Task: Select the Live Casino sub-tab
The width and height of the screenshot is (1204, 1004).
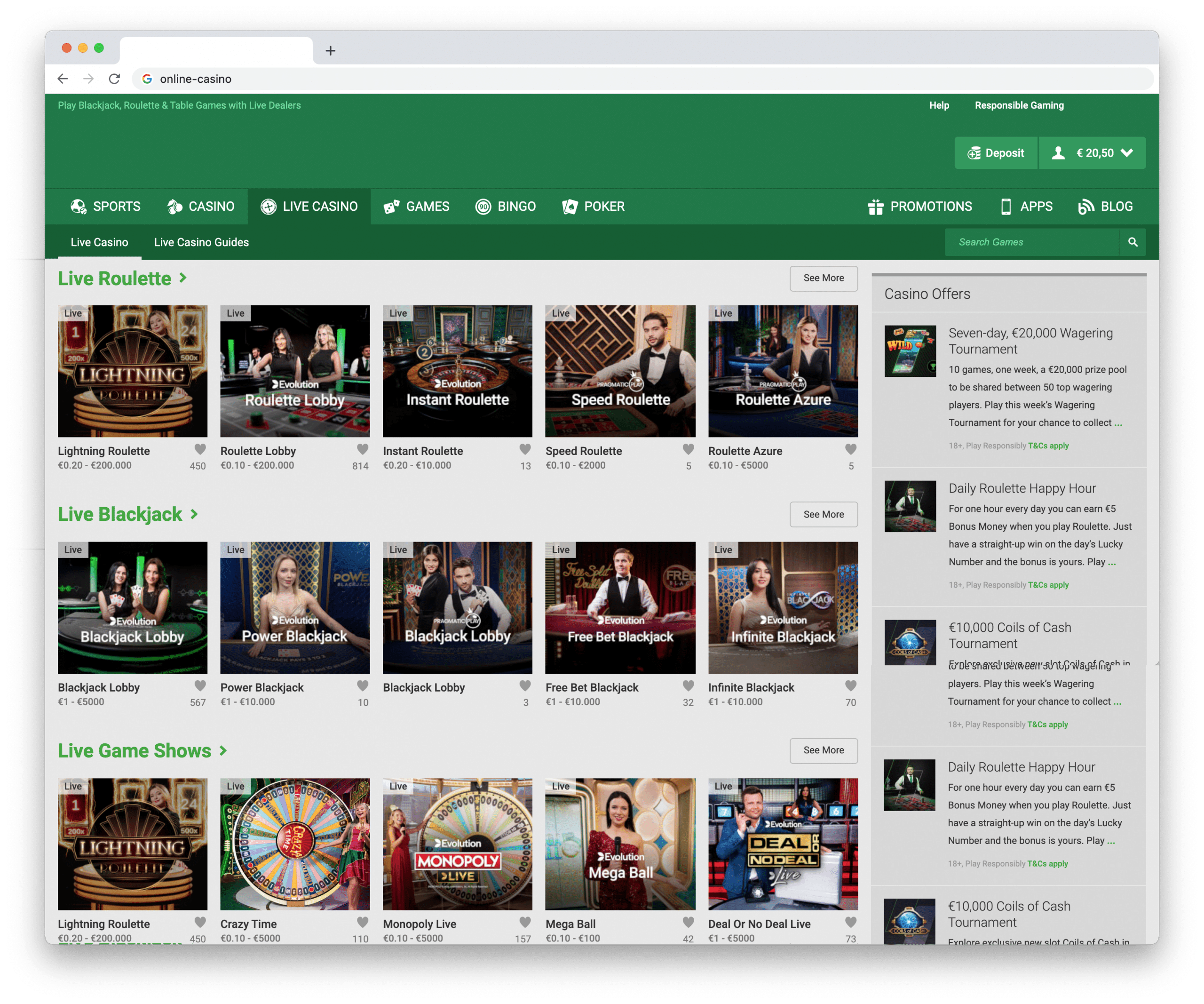Action: (99, 242)
